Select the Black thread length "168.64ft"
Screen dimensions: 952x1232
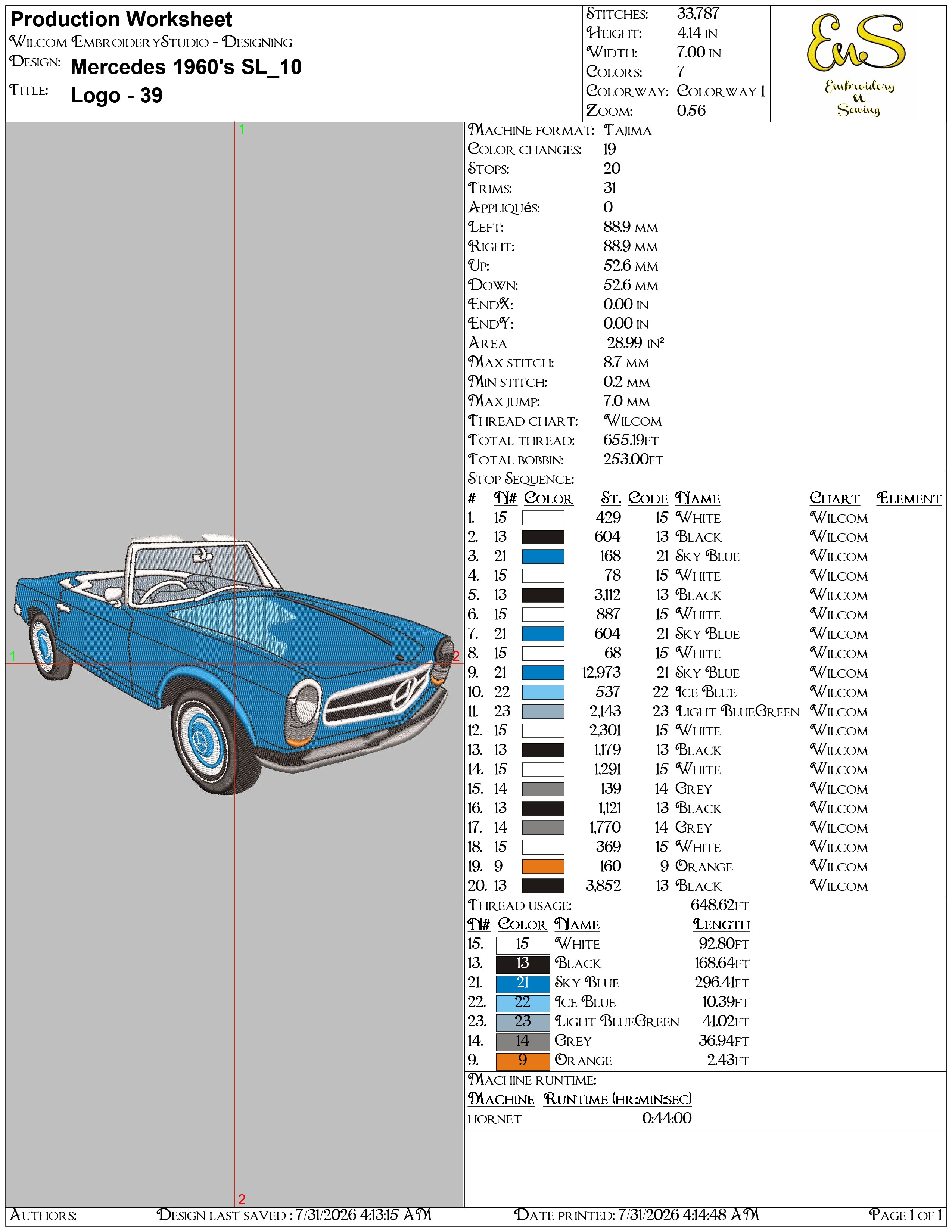(722, 964)
